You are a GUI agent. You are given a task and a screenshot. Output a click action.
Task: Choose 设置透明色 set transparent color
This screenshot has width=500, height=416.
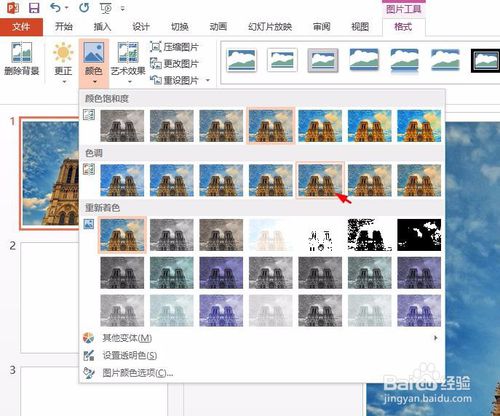pos(262,355)
